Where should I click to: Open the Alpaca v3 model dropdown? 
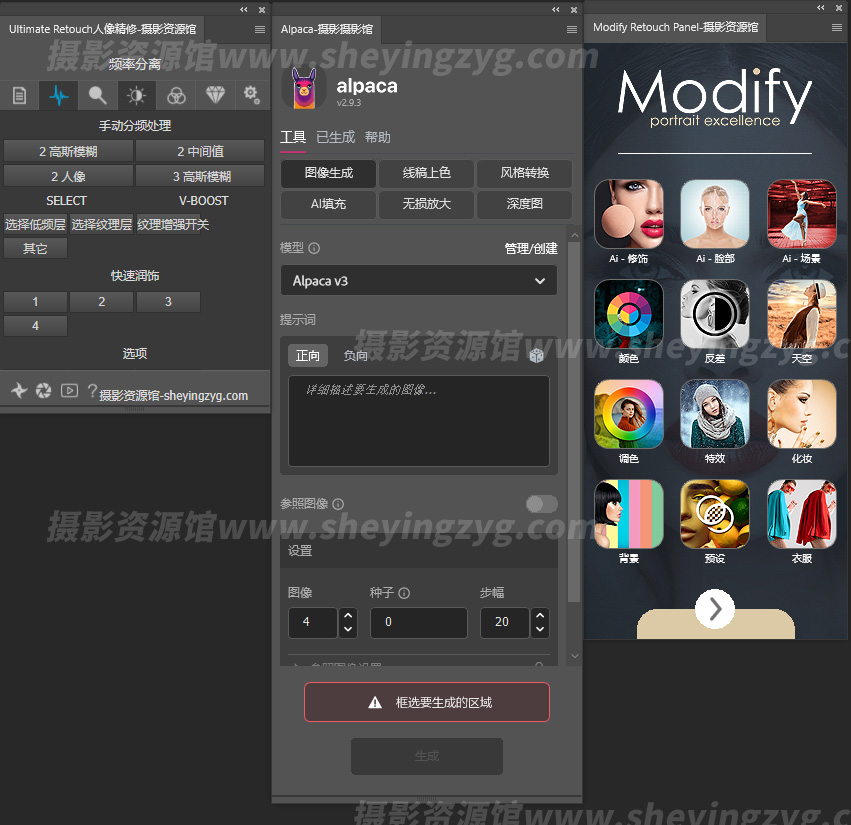[419, 281]
